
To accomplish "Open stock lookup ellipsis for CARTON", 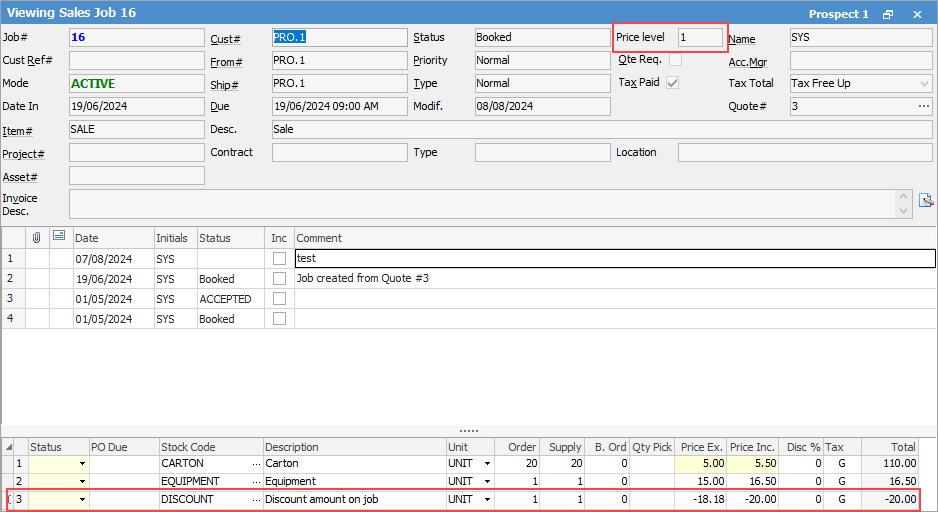I will coord(256,464).
